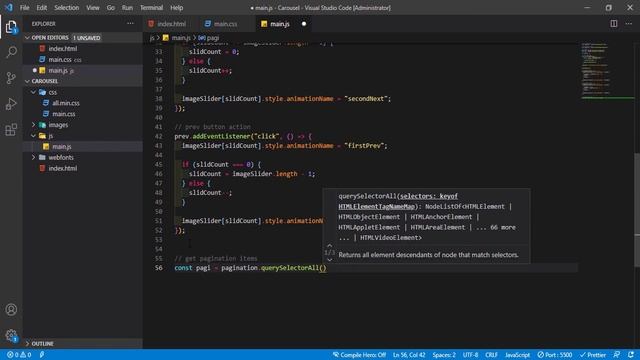Viewport: 640px width, 360px height.
Task: Open Explorer views and more actions ellipsis
Action: tap(130, 24)
